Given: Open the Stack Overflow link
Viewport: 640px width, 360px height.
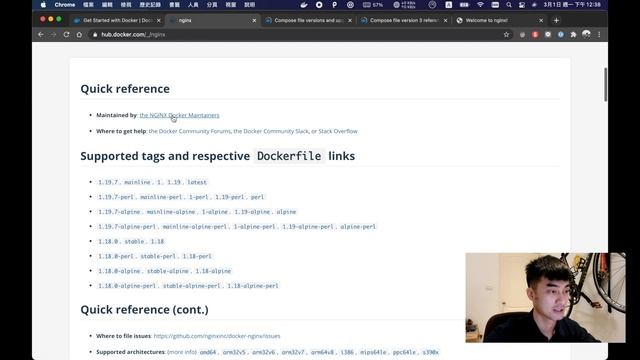Looking at the screenshot, I should click(338, 131).
